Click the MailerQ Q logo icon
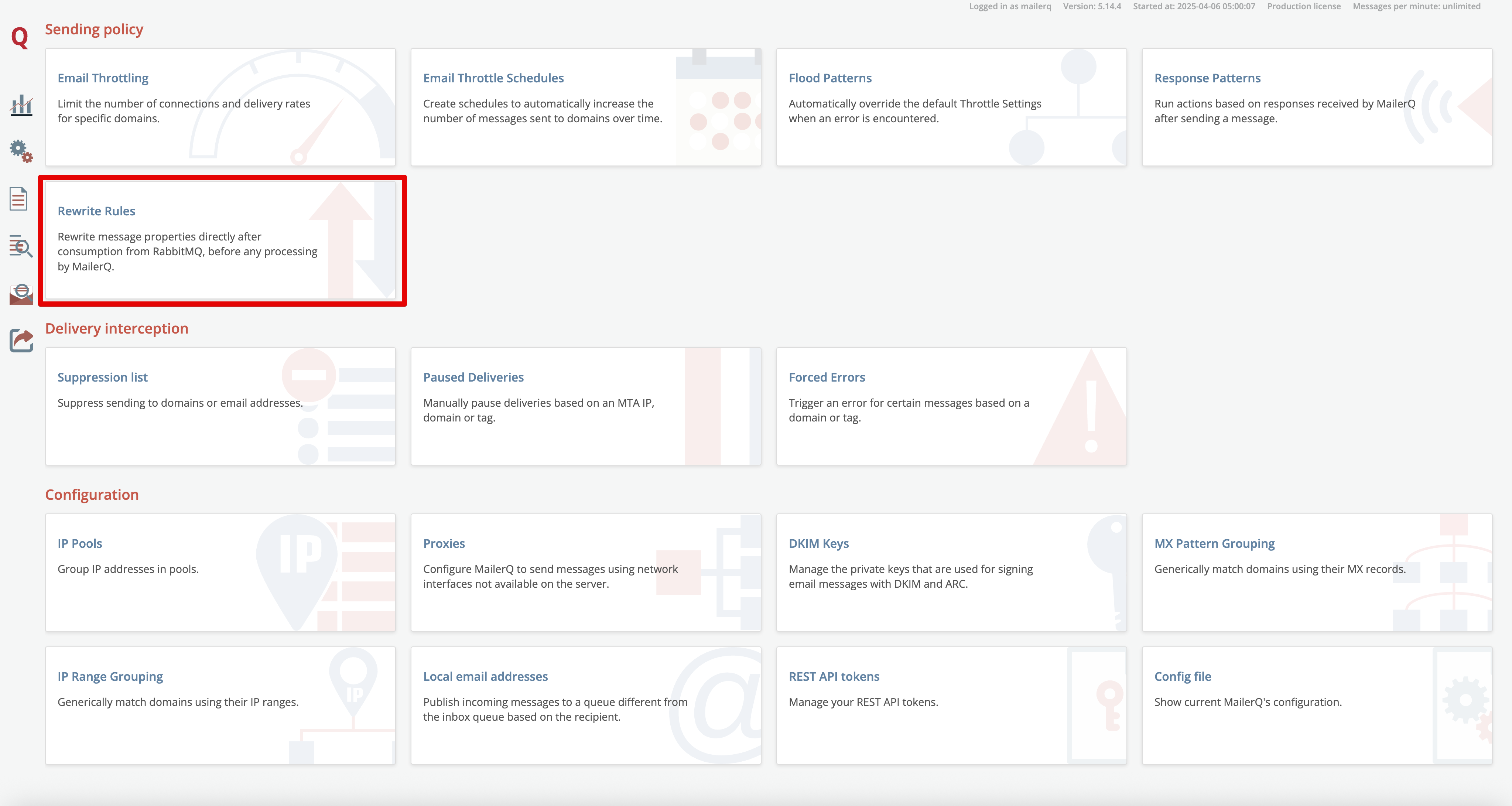1512x806 pixels. click(x=20, y=38)
